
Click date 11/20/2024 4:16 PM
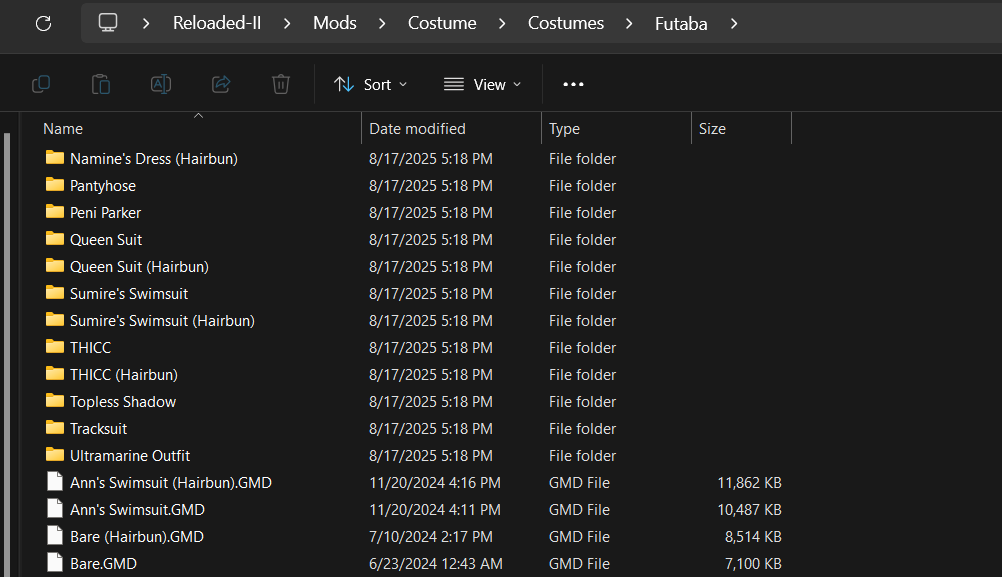pos(435,482)
